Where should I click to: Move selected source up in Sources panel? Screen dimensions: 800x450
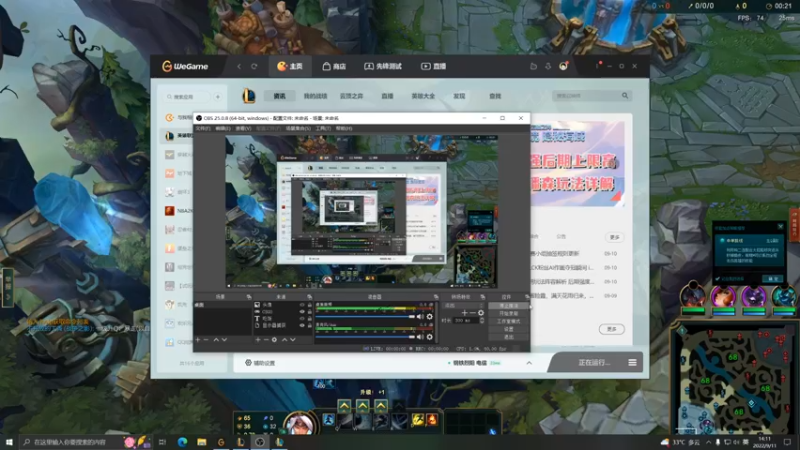285,340
